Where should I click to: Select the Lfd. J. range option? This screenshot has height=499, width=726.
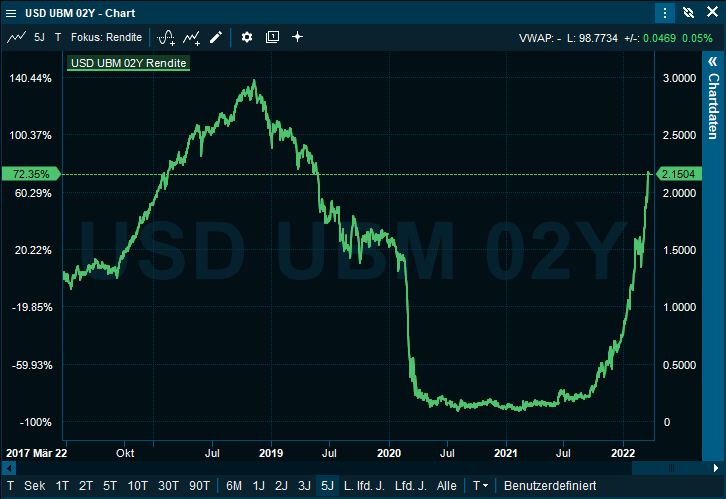click(409, 486)
